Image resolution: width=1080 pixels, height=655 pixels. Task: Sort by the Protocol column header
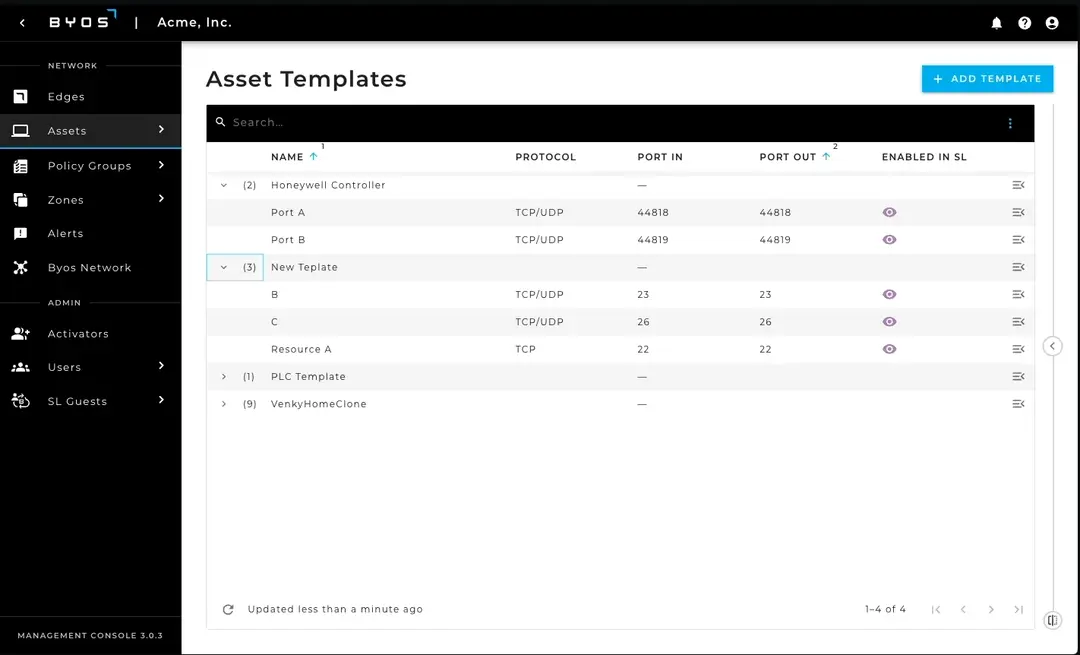(546, 157)
